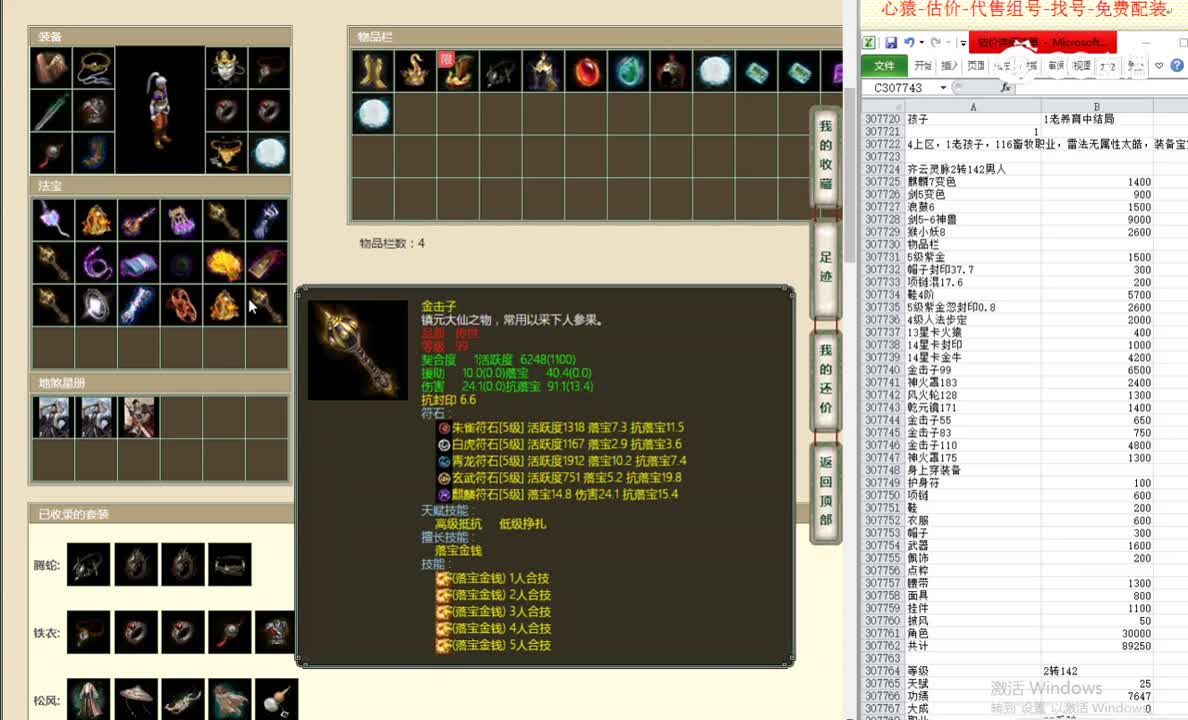Click column B header in Excel
Image resolution: width=1188 pixels, height=720 pixels.
pos(1096,107)
